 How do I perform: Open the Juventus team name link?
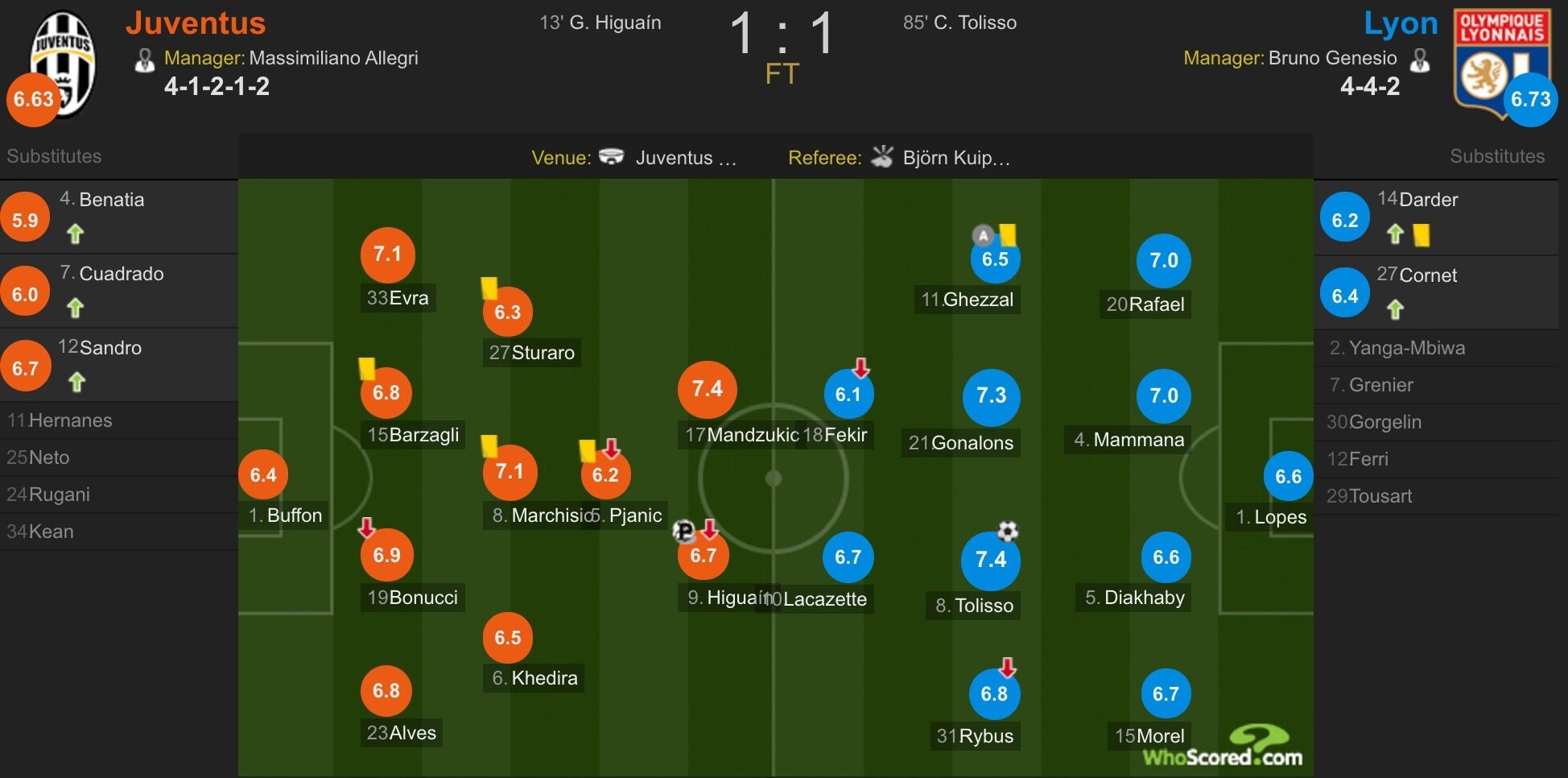coord(196,23)
